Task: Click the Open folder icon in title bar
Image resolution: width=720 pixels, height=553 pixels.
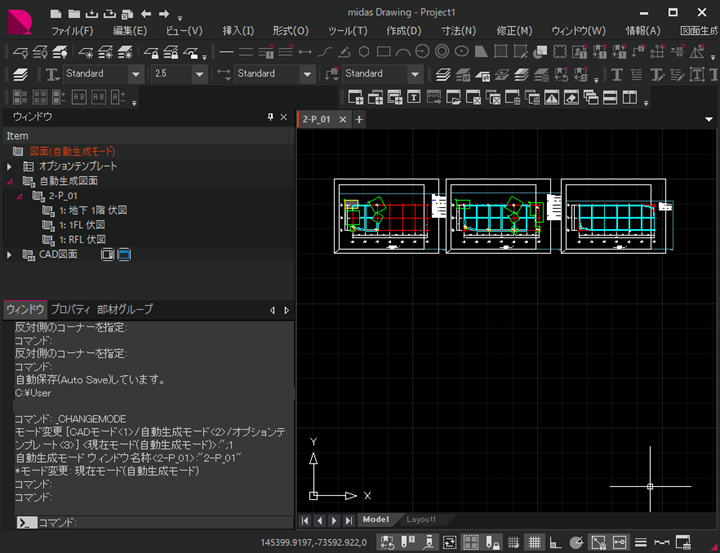Action: tap(74, 14)
